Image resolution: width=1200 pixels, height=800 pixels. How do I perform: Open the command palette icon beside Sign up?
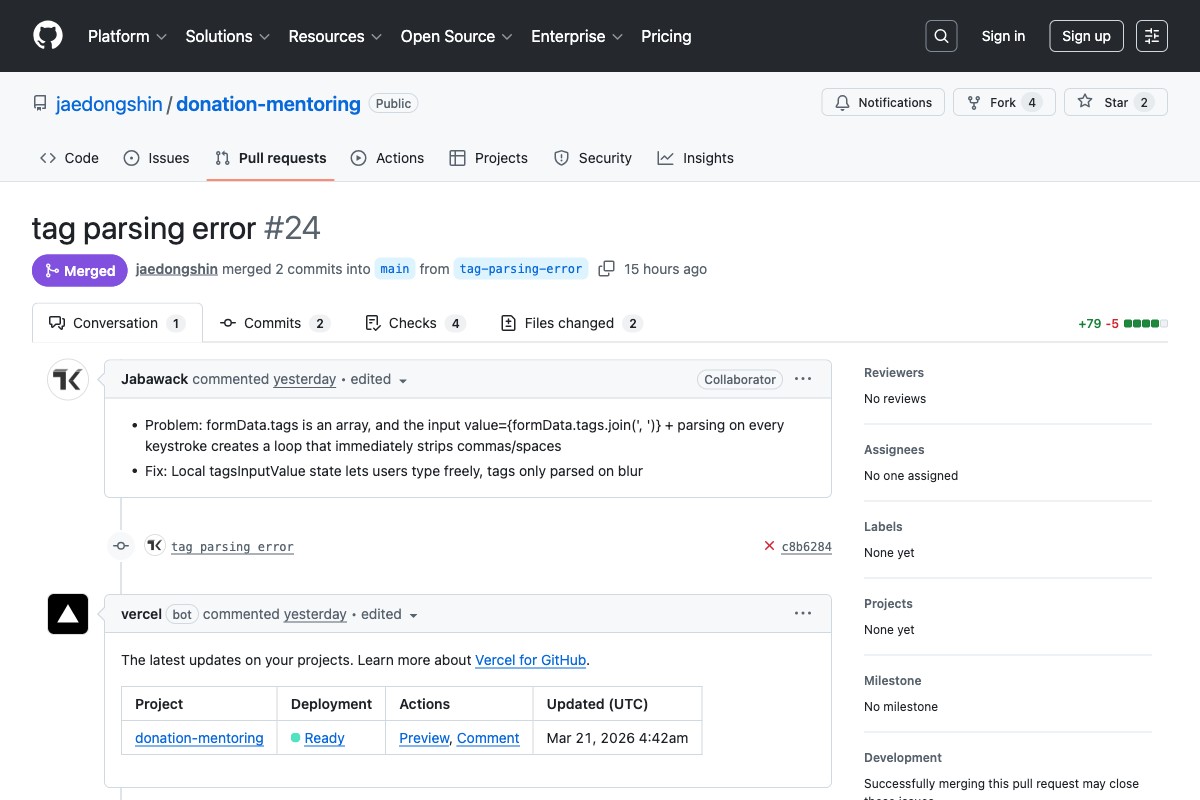(1151, 36)
